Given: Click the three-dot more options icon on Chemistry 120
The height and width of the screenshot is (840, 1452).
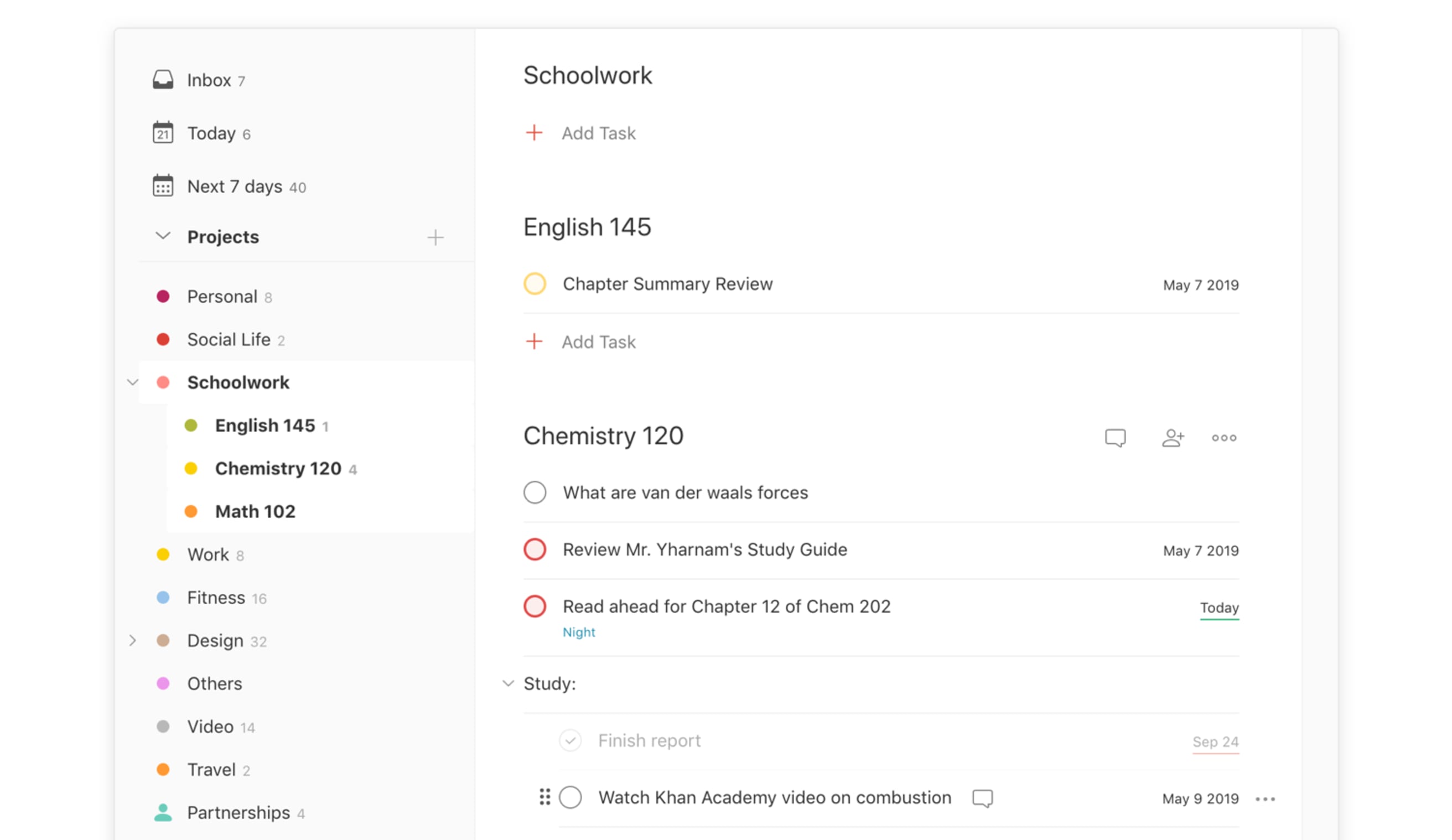Looking at the screenshot, I should click(1224, 437).
